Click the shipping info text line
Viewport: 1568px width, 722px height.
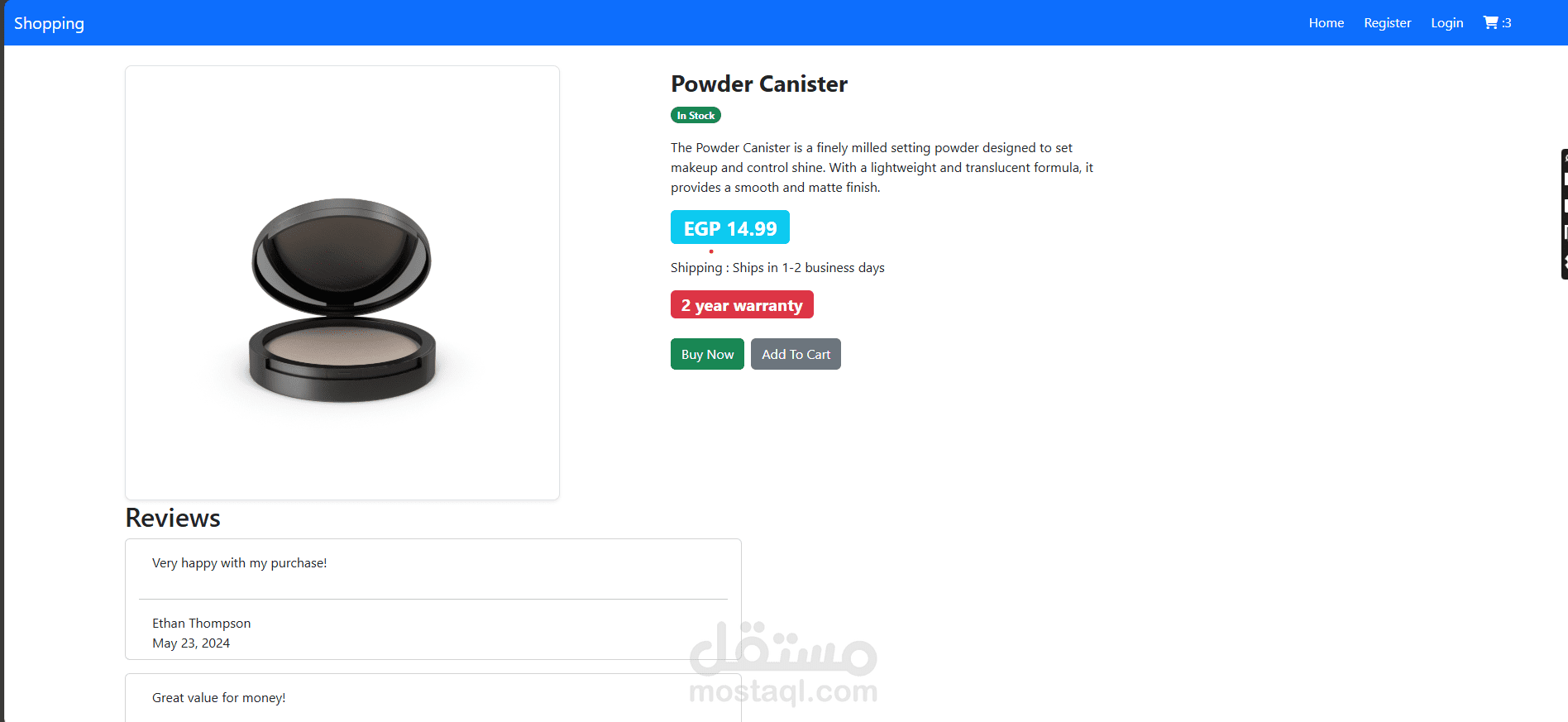(x=777, y=268)
